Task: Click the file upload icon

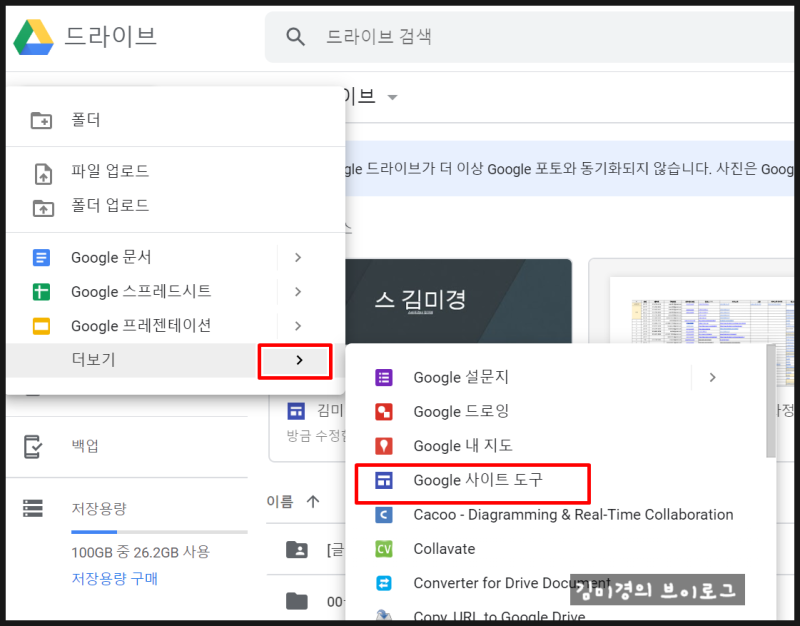Action: click(x=43, y=173)
